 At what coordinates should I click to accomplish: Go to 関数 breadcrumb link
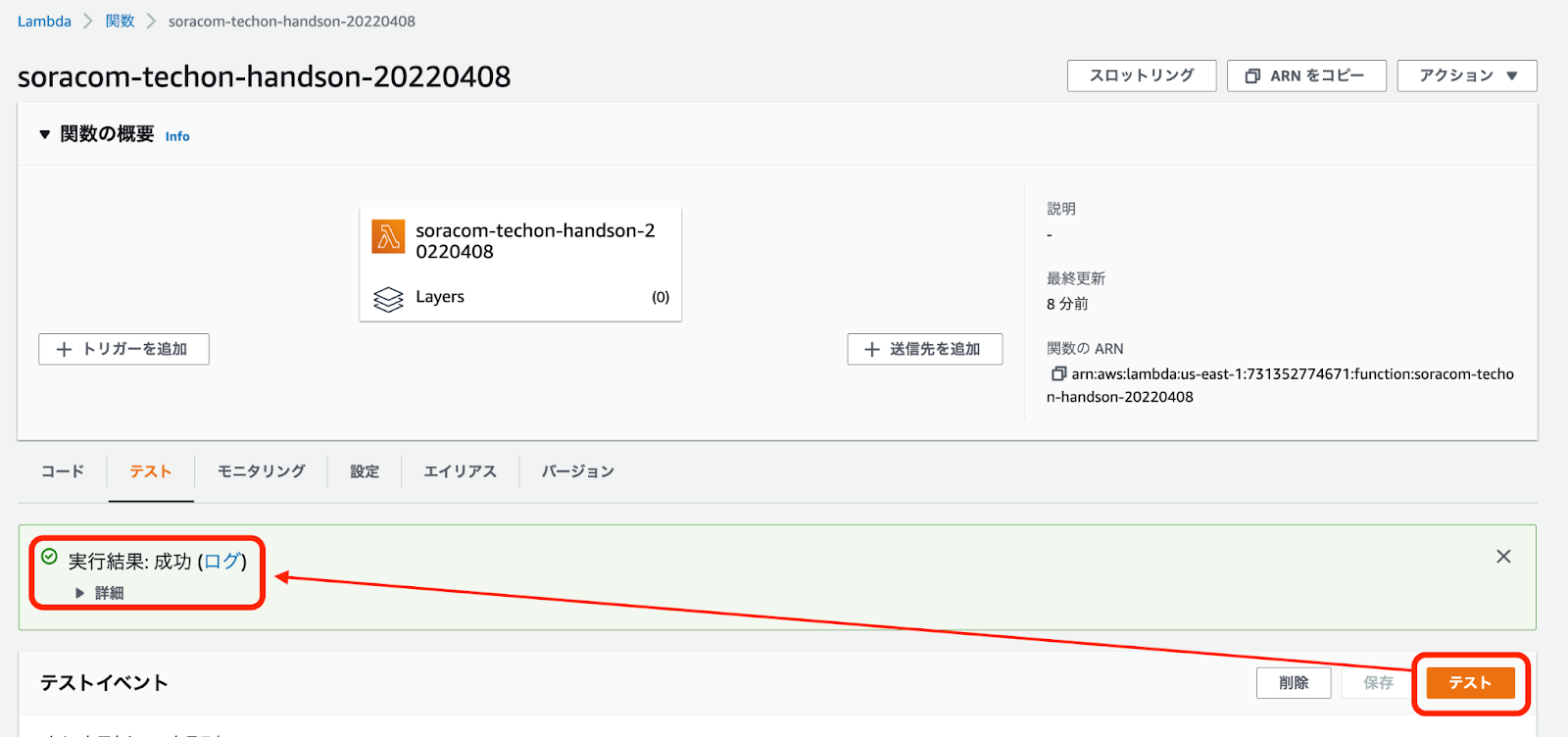120,21
